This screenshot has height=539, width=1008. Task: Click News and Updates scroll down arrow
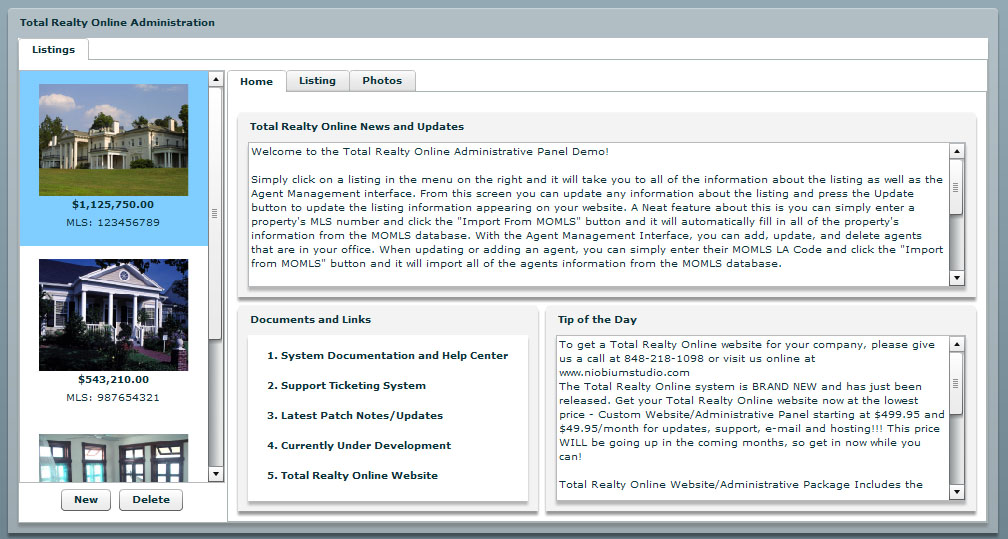[x=957, y=278]
